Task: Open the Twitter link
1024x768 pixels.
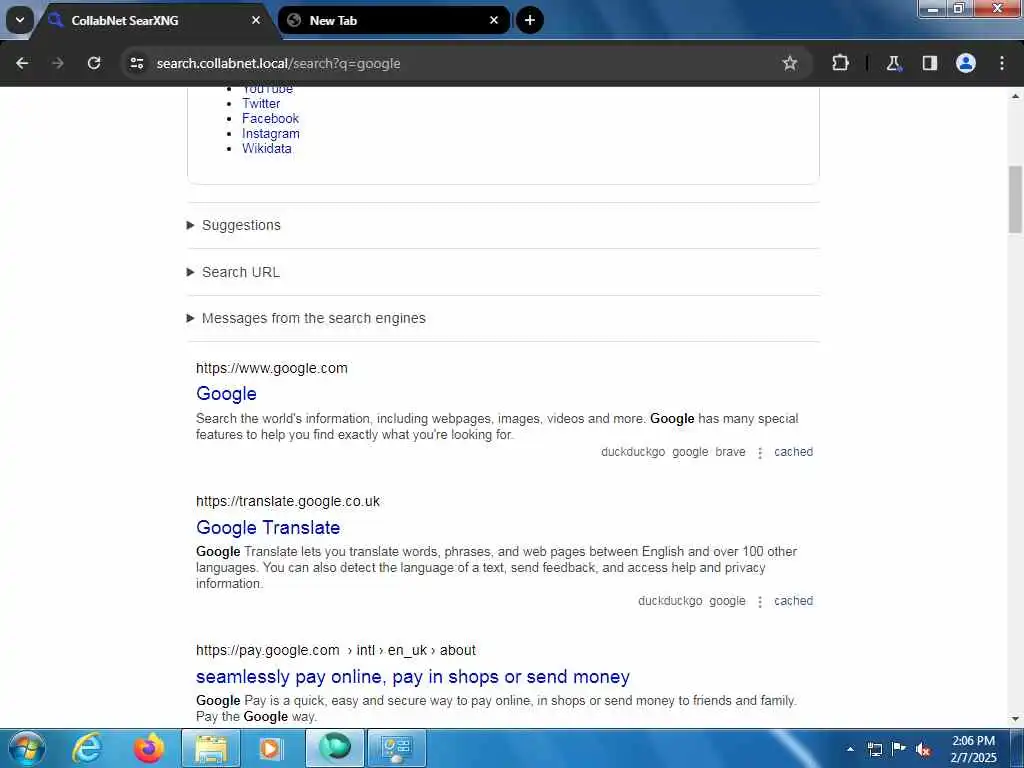Action: [x=261, y=103]
